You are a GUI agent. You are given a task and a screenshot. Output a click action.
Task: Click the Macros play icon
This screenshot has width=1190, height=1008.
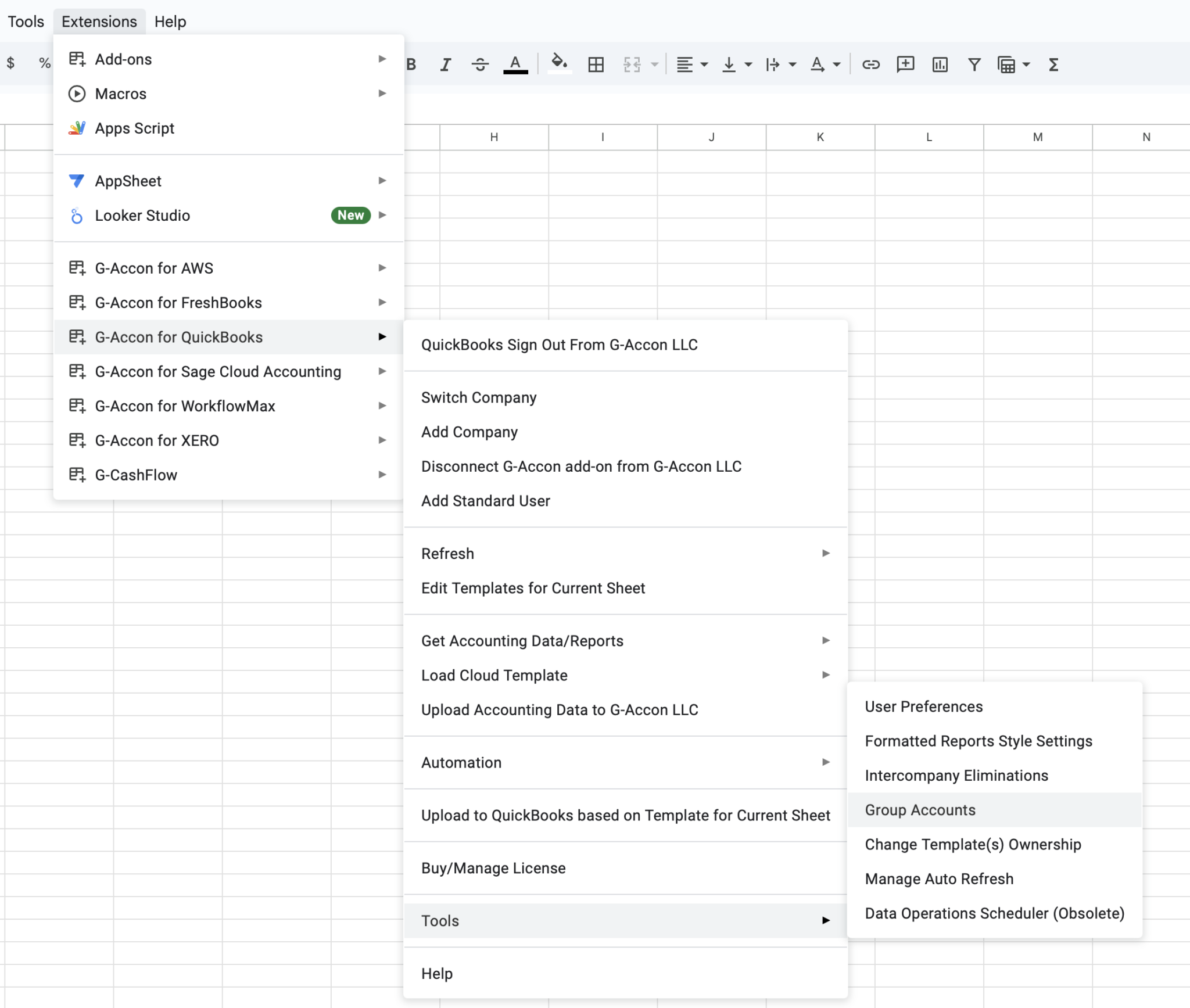[x=77, y=94]
